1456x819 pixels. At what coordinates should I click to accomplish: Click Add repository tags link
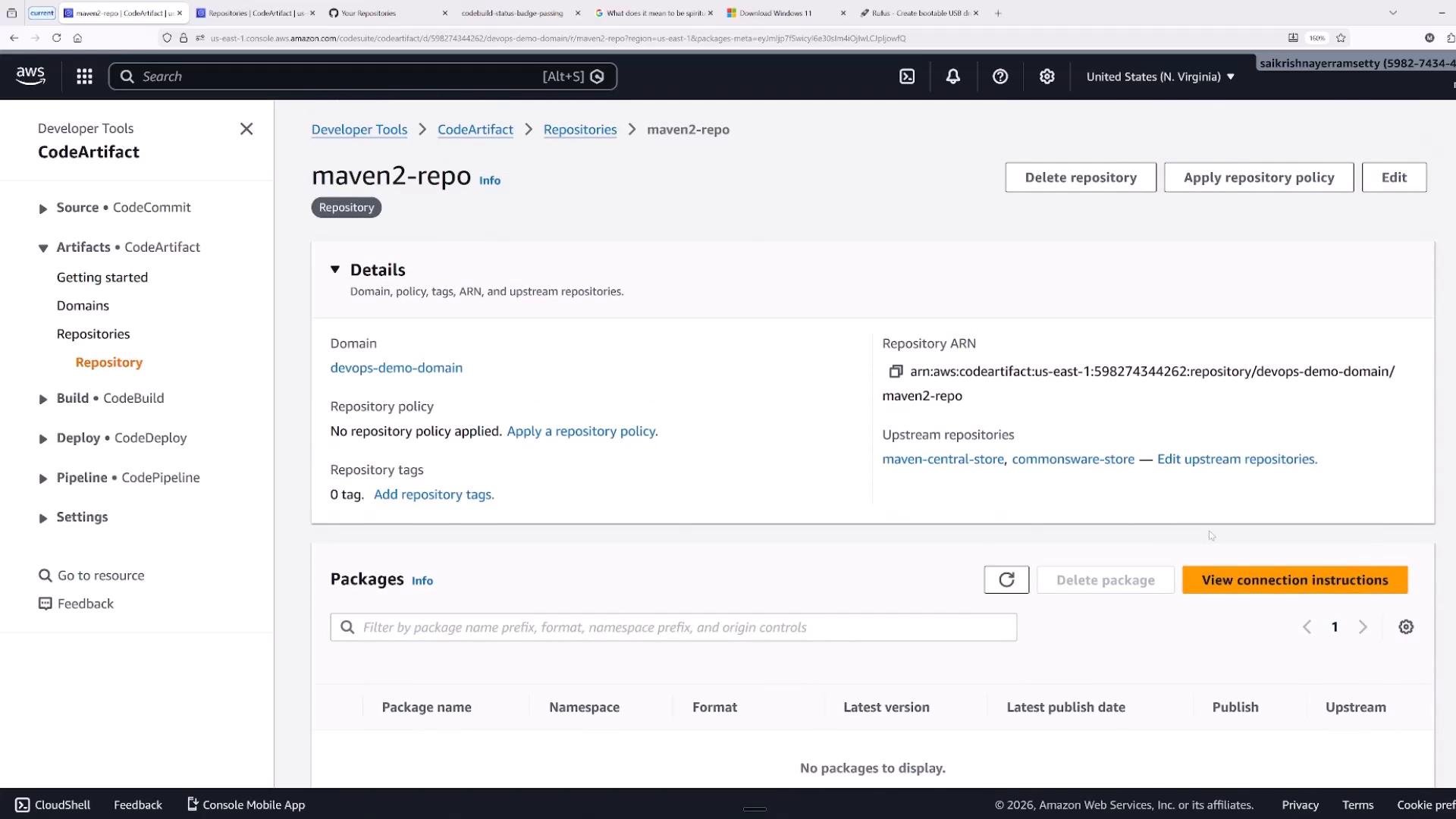pyautogui.click(x=434, y=494)
